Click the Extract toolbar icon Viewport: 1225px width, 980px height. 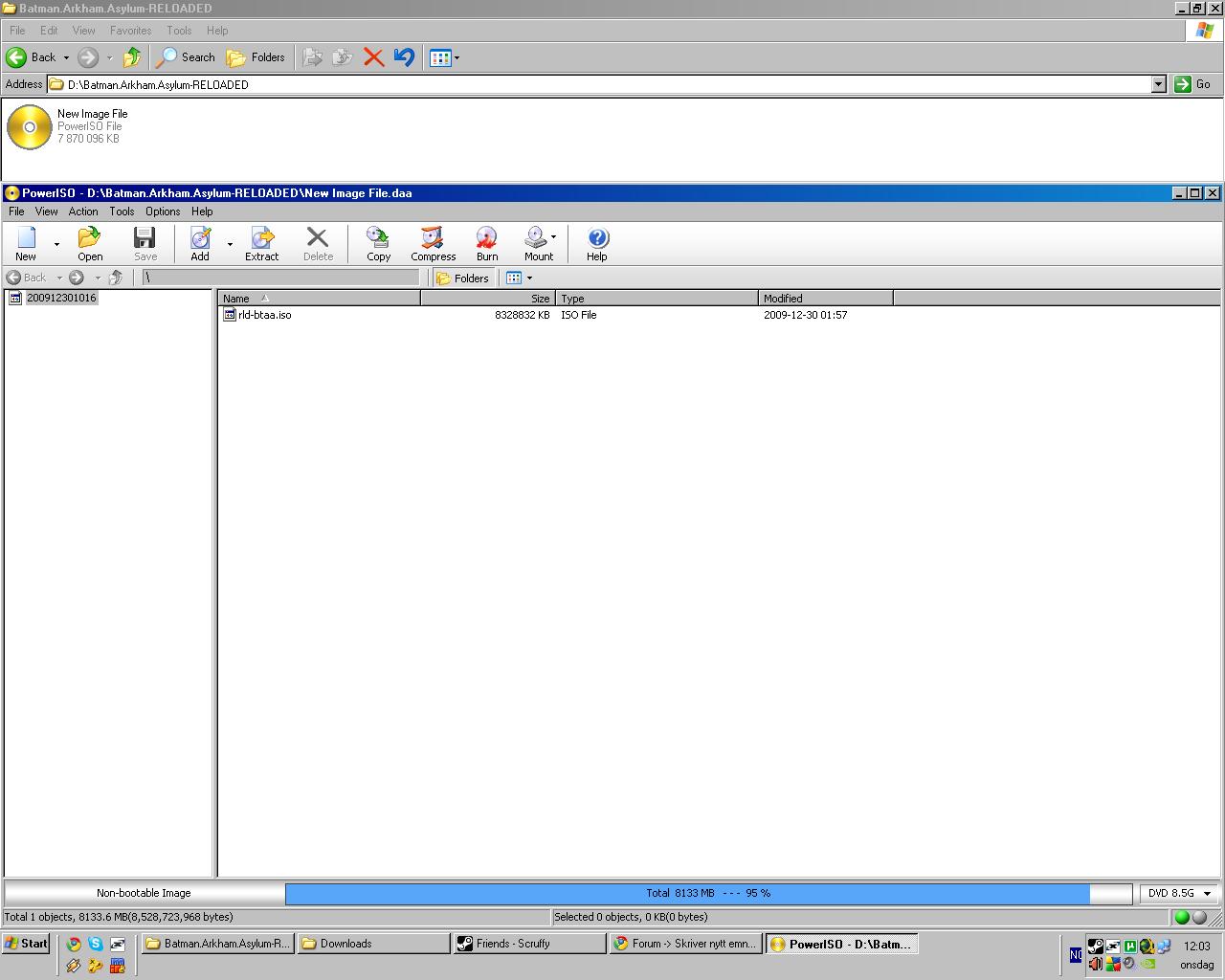261,243
